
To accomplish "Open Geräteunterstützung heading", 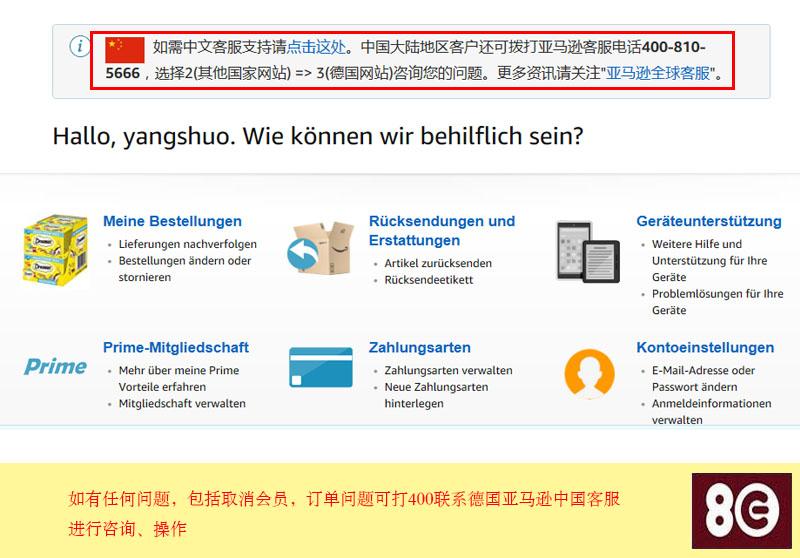I will click(x=709, y=221).
